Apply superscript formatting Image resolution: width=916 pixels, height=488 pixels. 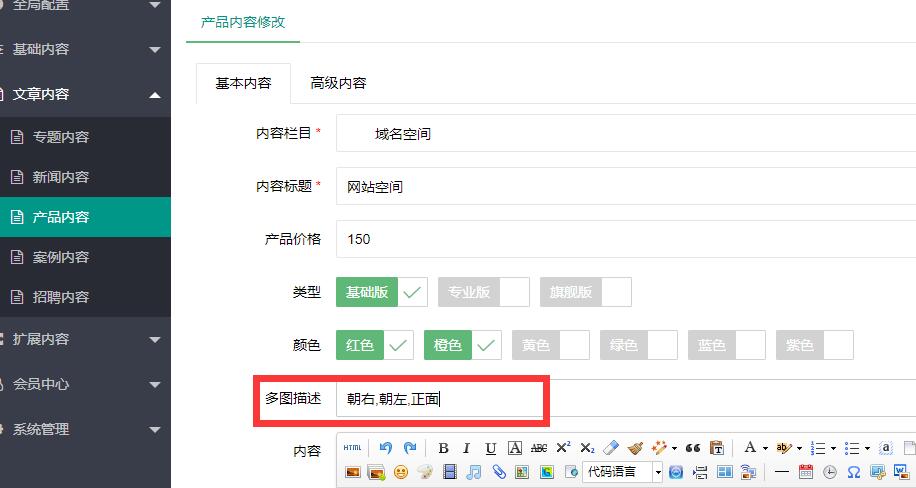point(563,448)
